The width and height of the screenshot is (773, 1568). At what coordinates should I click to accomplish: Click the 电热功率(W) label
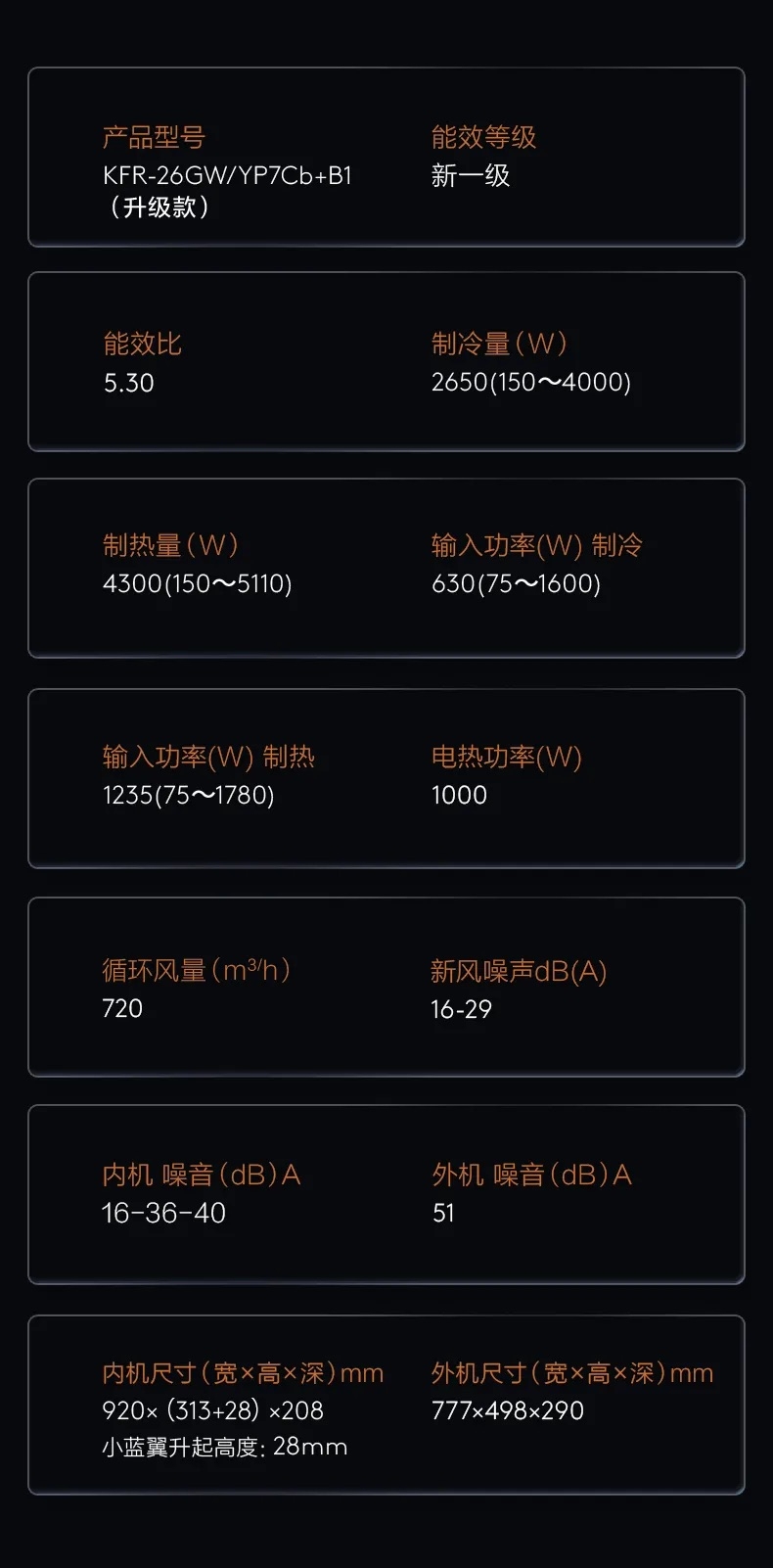[x=506, y=757]
